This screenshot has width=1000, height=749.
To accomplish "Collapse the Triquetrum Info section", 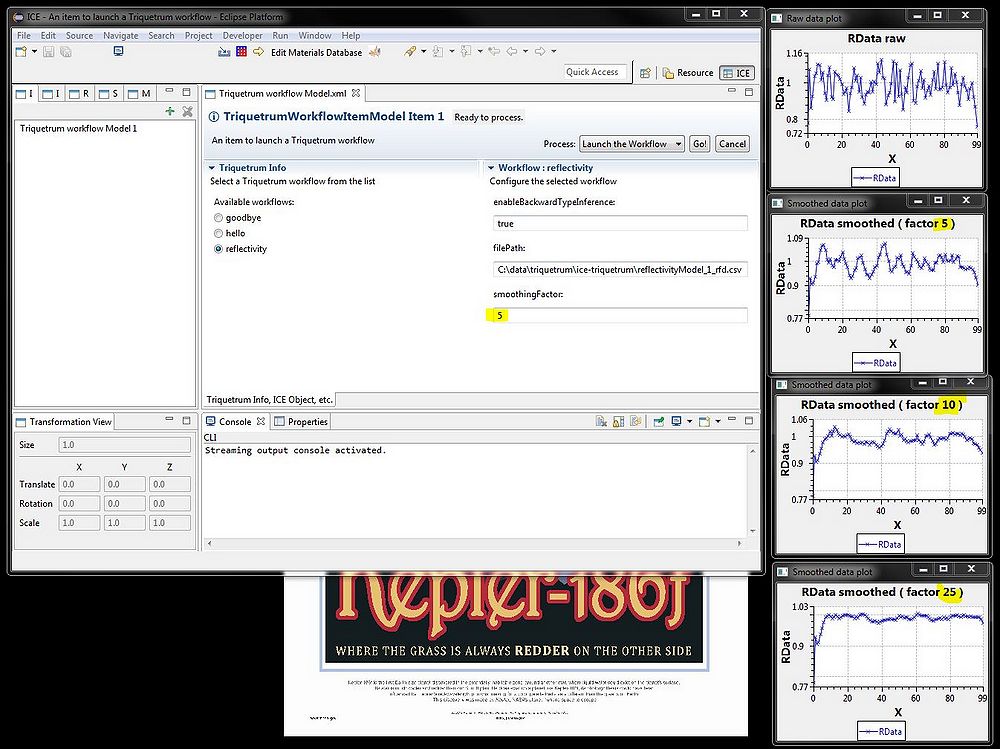I will point(212,168).
